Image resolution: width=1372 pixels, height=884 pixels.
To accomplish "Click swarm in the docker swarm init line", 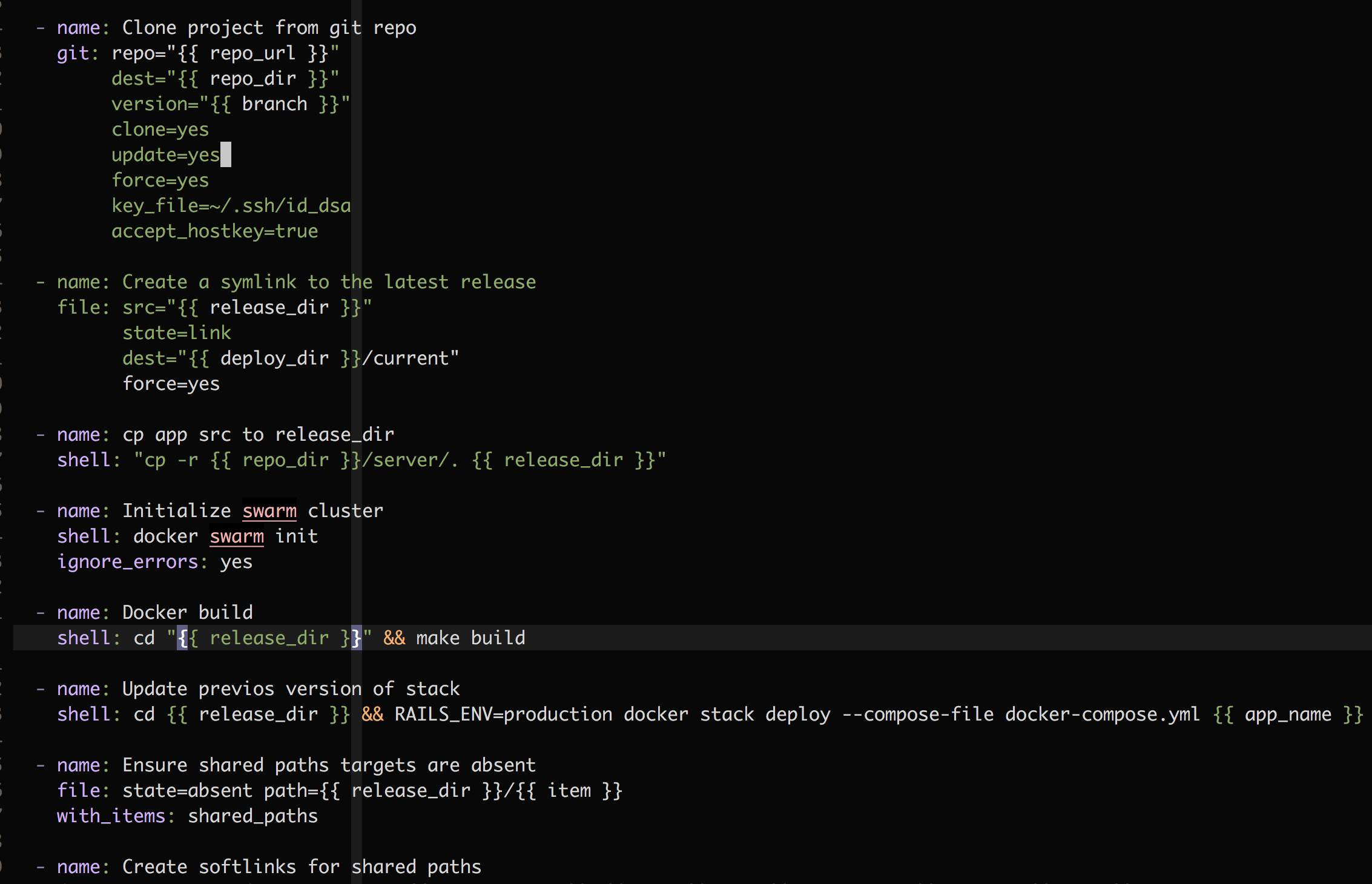I will (x=237, y=536).
